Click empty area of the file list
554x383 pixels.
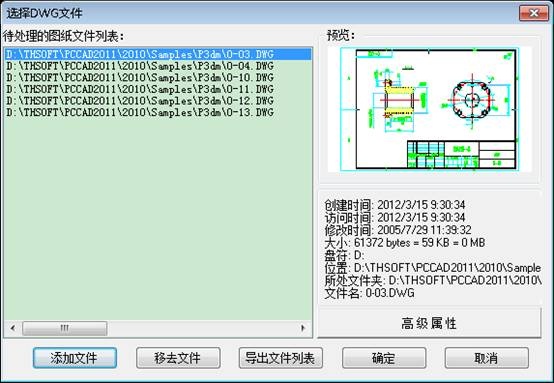point(158,219)
